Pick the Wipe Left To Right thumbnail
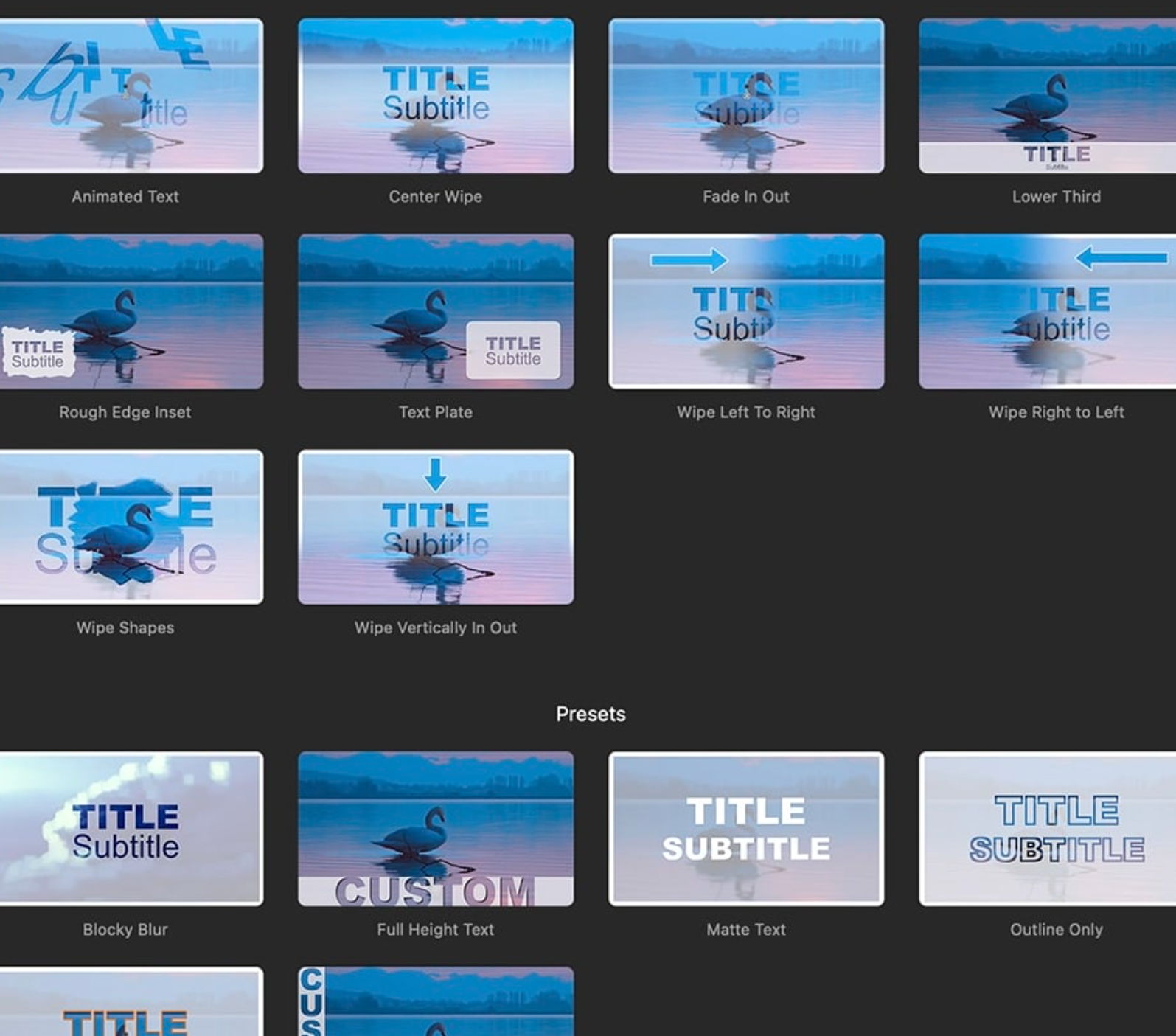1176x1036 pixels. coord(746,311)
